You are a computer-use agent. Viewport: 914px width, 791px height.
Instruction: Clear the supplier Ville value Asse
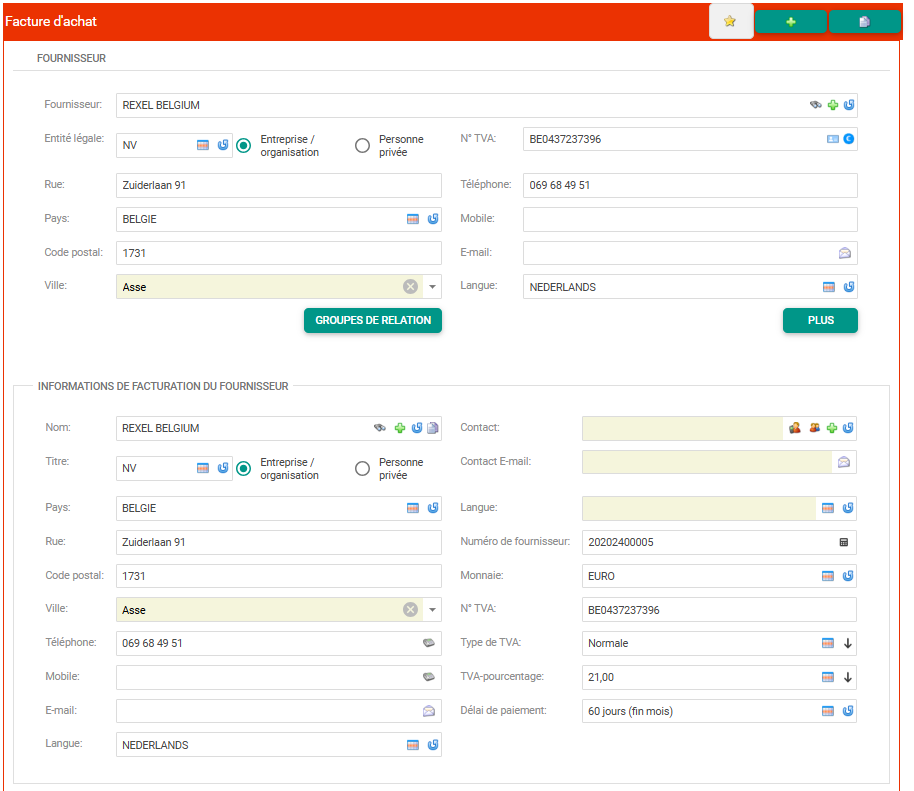tap(410, 286)
